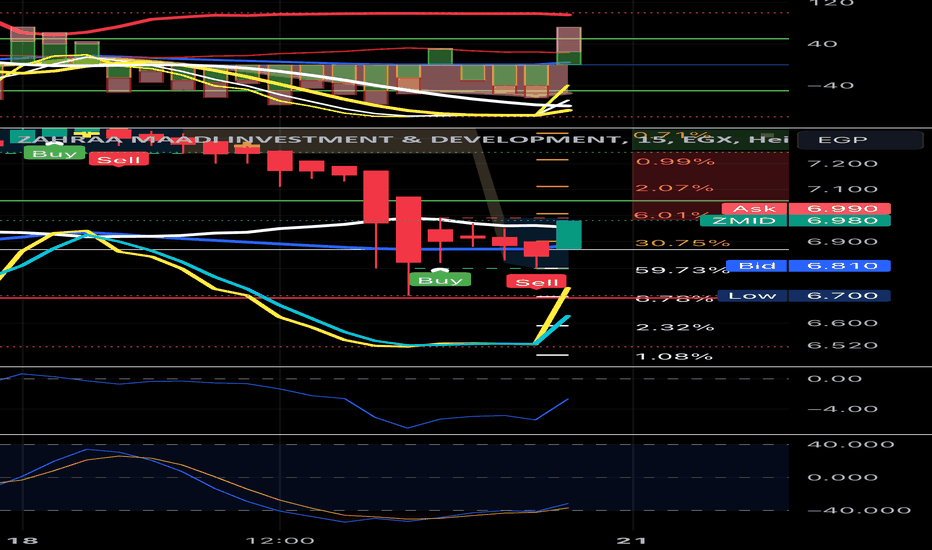Click the Low price label
932x550 pixels.
click(752, 296)
